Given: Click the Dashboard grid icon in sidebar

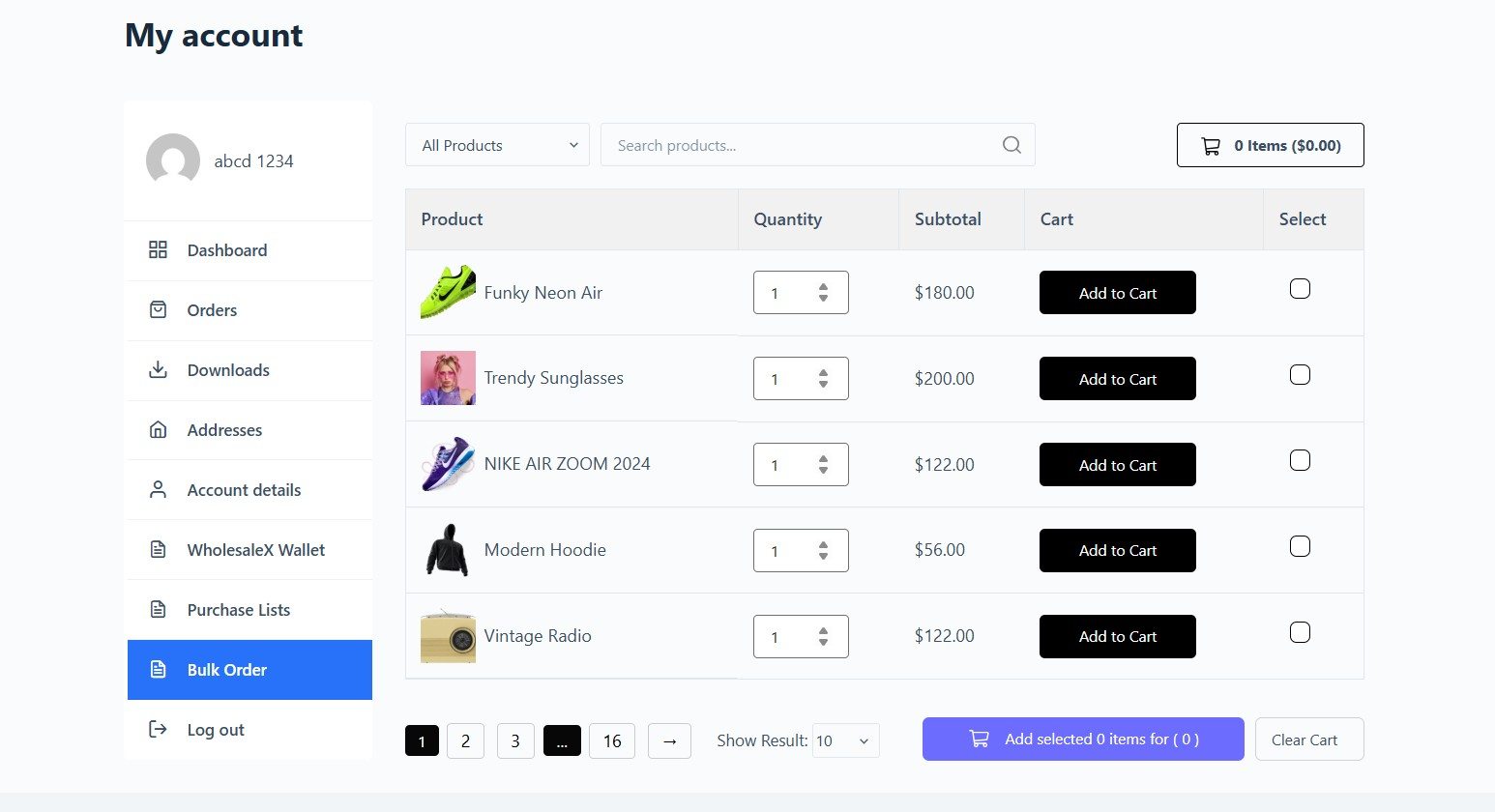Looking at the screenshot, I should 158,250.
